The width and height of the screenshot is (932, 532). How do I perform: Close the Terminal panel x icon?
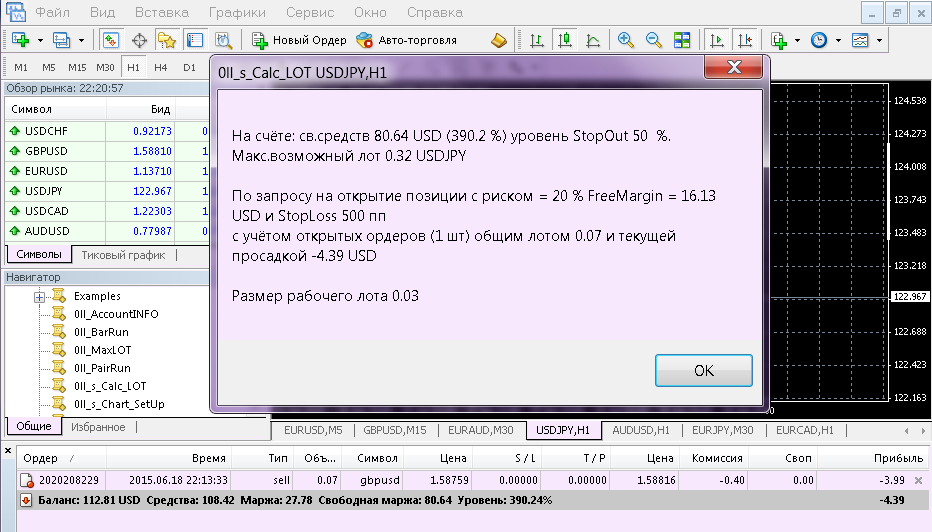8,451
